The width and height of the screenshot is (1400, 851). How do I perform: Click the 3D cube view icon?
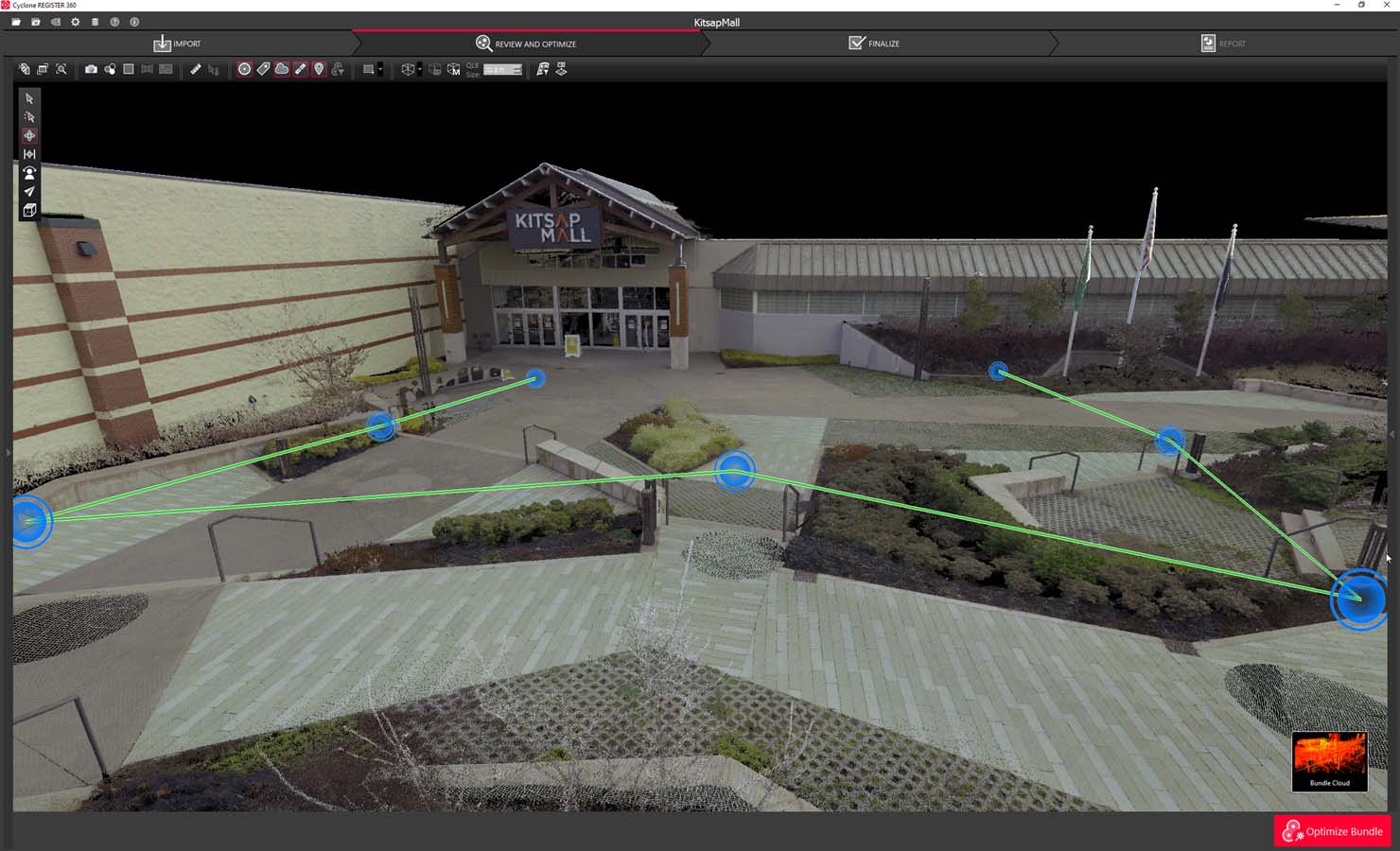point(408,69)
